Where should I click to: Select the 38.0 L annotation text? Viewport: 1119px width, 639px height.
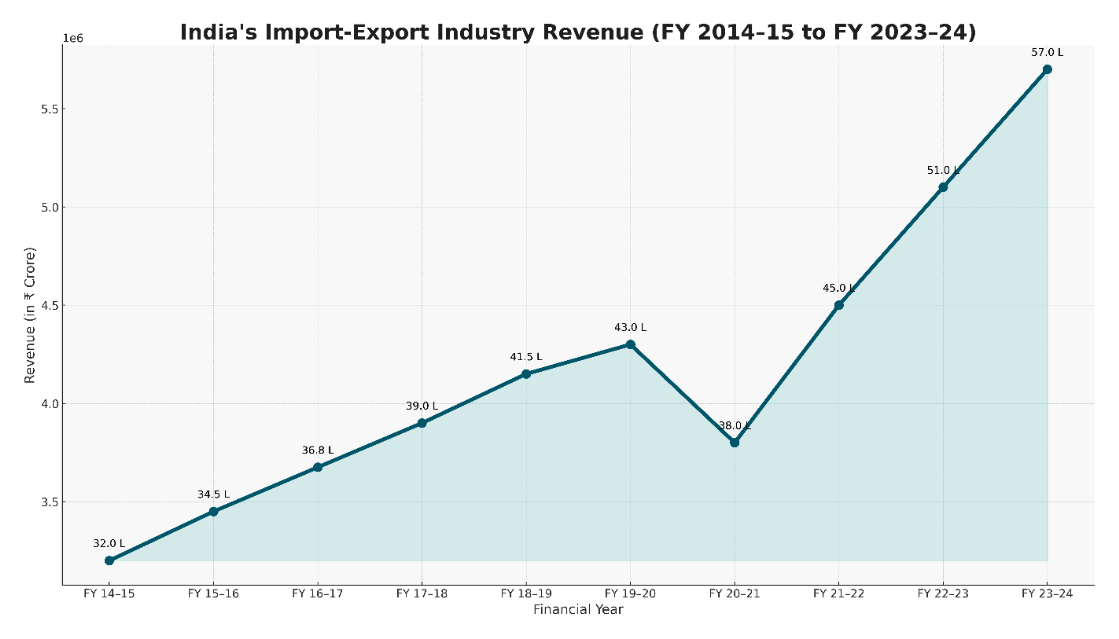pos(736,423)
